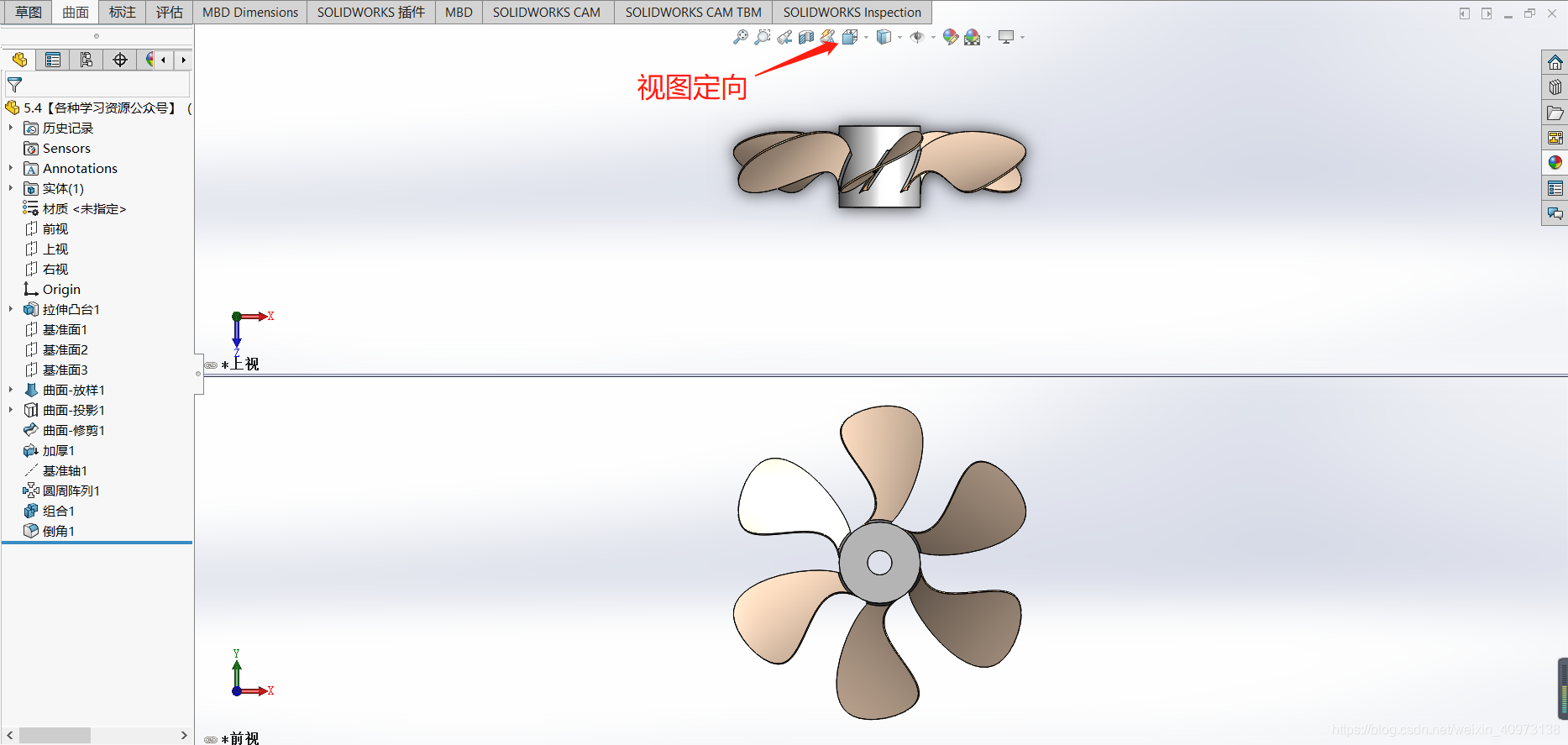Open the 评估 ribbon tab
This screenshot has height=745, width=1568.
point(170,12)
